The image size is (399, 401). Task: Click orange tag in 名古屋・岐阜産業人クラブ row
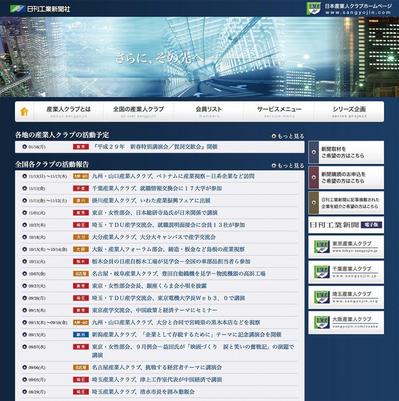[81, 274]
